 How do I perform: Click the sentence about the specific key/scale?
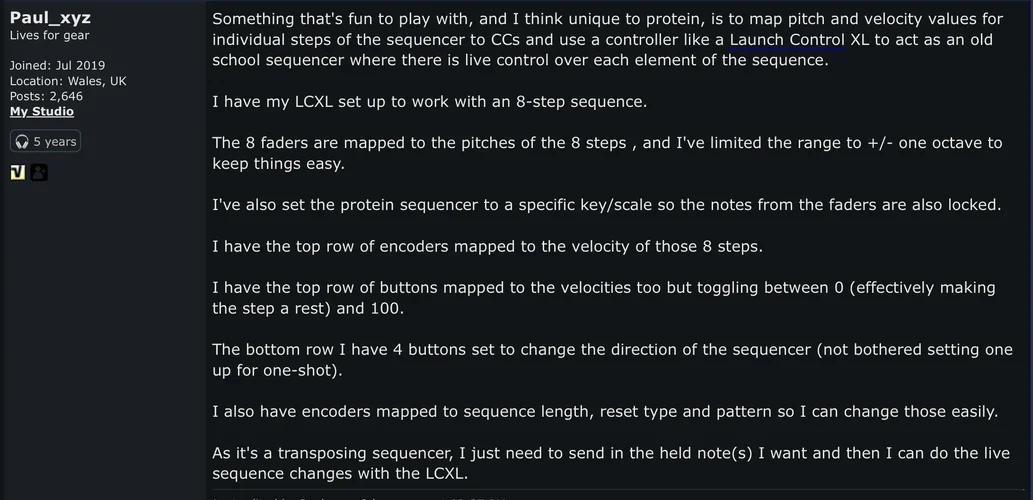[606, 205]
